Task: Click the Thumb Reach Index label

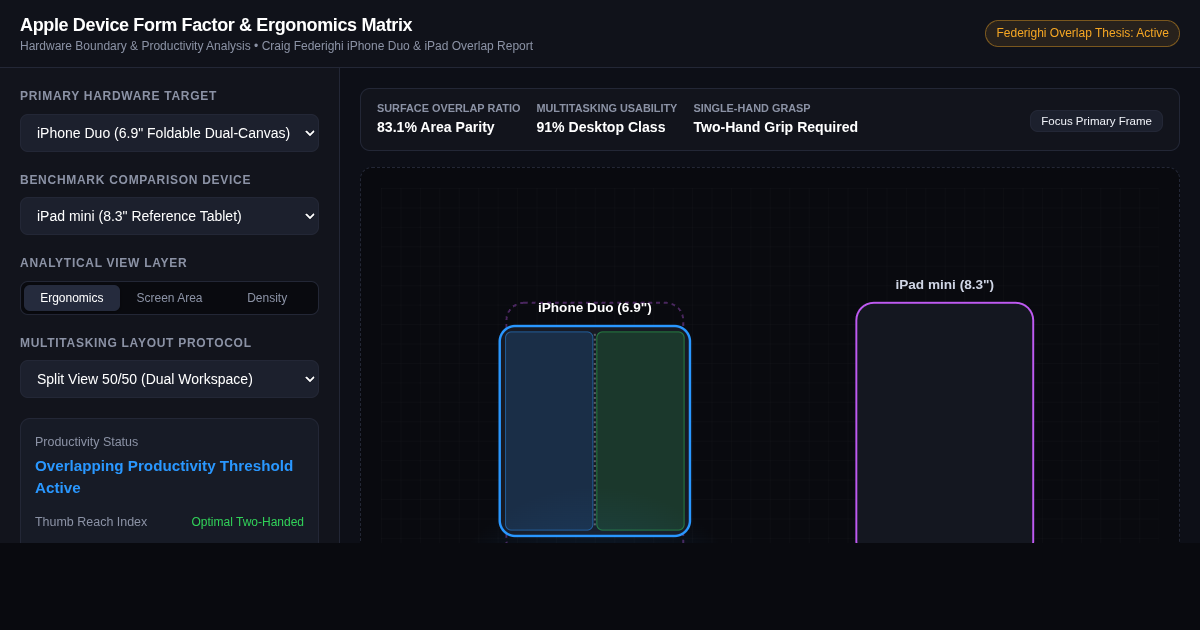Action: [x=91, y=522]
